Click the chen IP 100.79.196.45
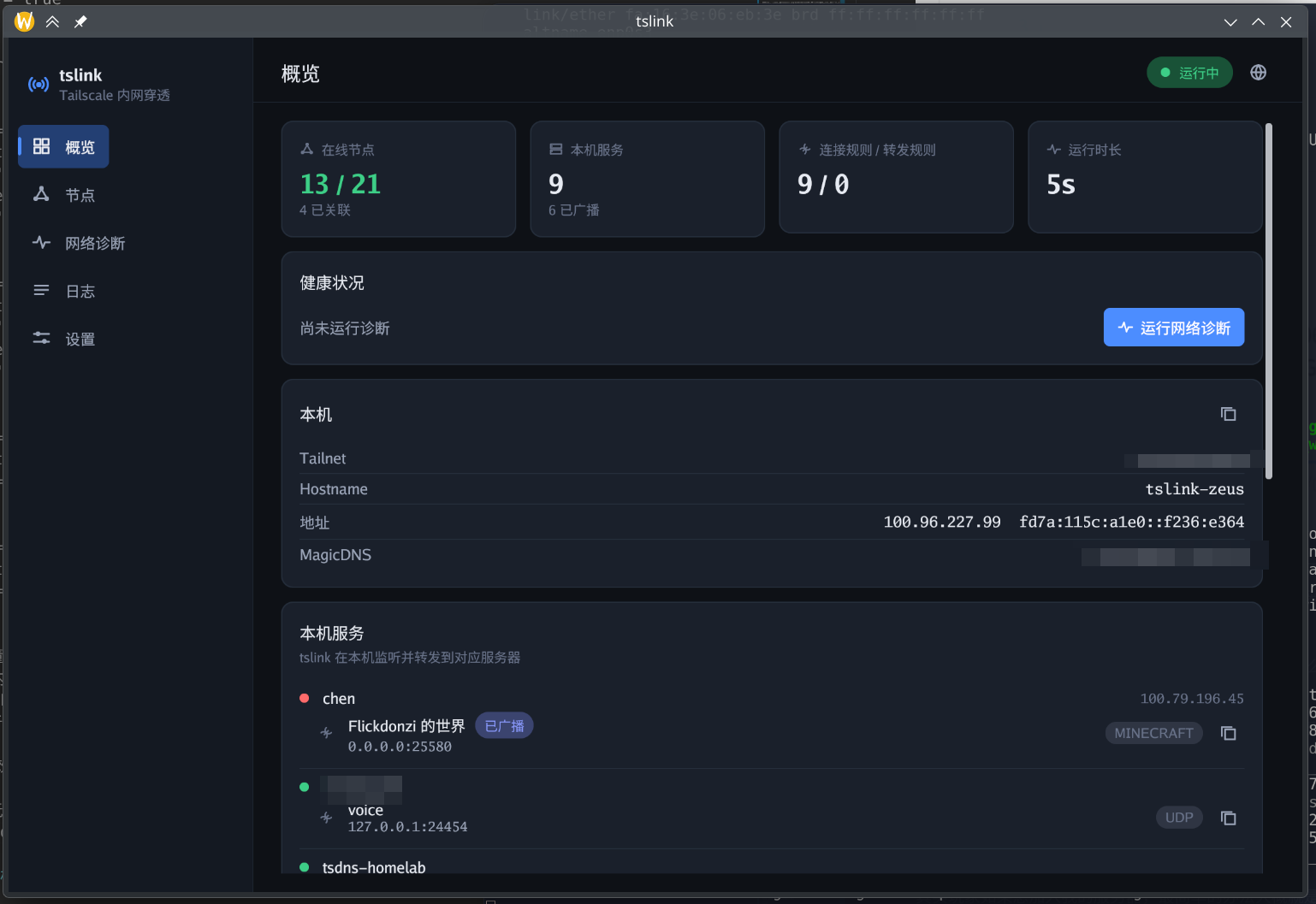This screenshot has width=1316, height=904. 1192,699
